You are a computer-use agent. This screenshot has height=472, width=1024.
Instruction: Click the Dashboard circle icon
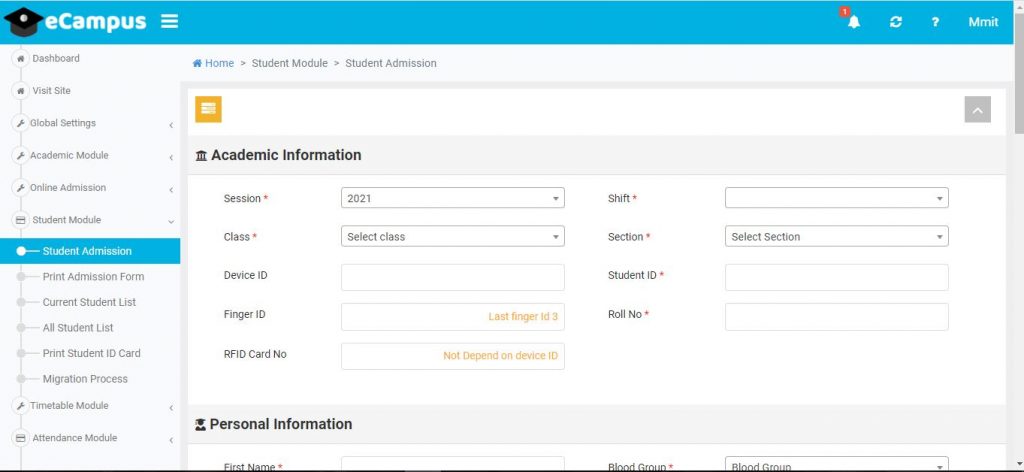tap(21, 58)
